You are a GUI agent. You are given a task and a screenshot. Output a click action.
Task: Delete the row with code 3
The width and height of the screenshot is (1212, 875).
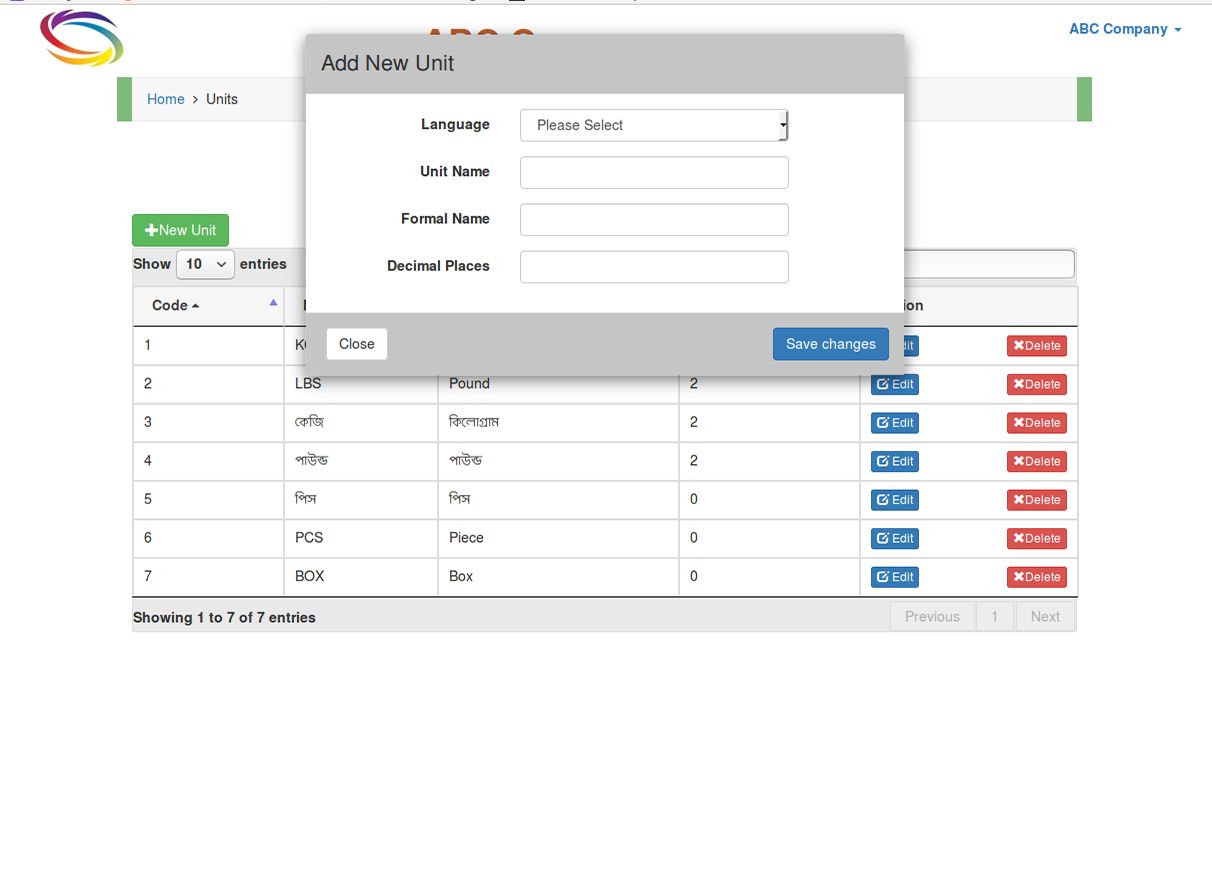point(1036,423)
